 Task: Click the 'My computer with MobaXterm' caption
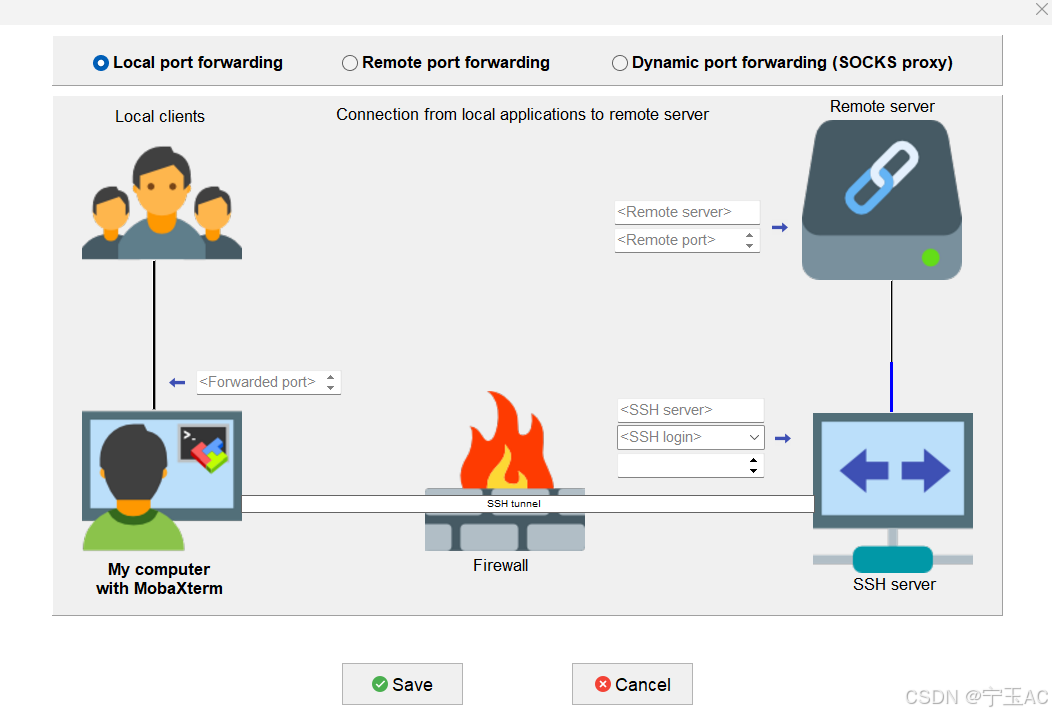pyautogui.click(x=159, y=578)
